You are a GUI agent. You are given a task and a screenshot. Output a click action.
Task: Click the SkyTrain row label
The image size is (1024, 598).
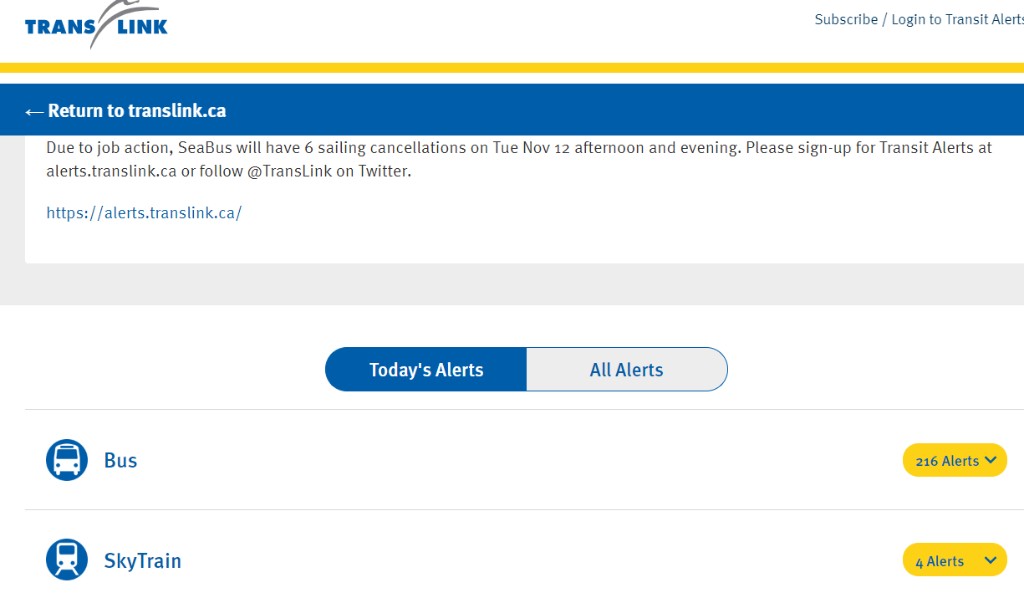click(x=142, y=560)
